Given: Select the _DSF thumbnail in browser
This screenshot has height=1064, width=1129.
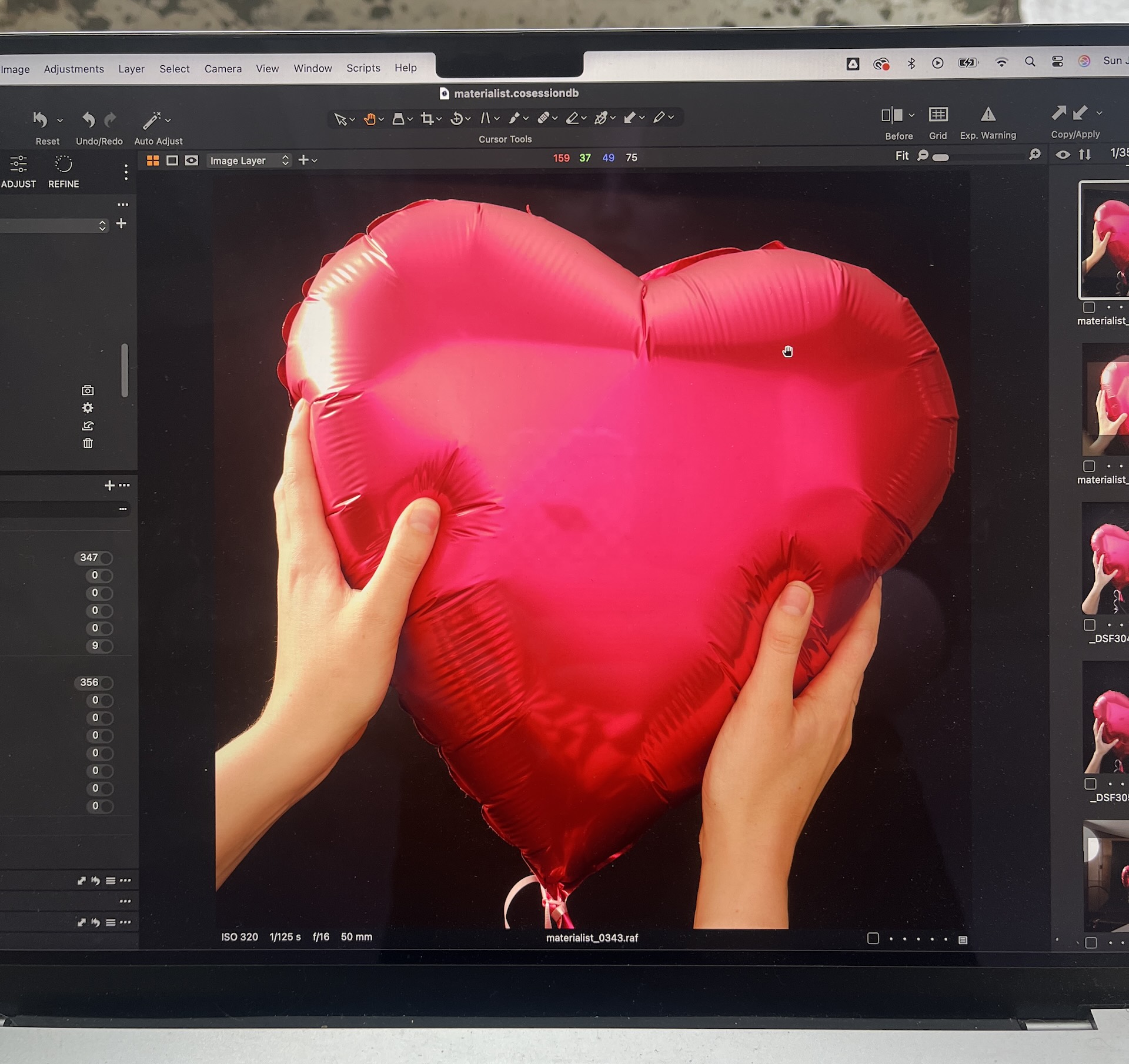Looking at the screenshot, I should coord(1105,560).
